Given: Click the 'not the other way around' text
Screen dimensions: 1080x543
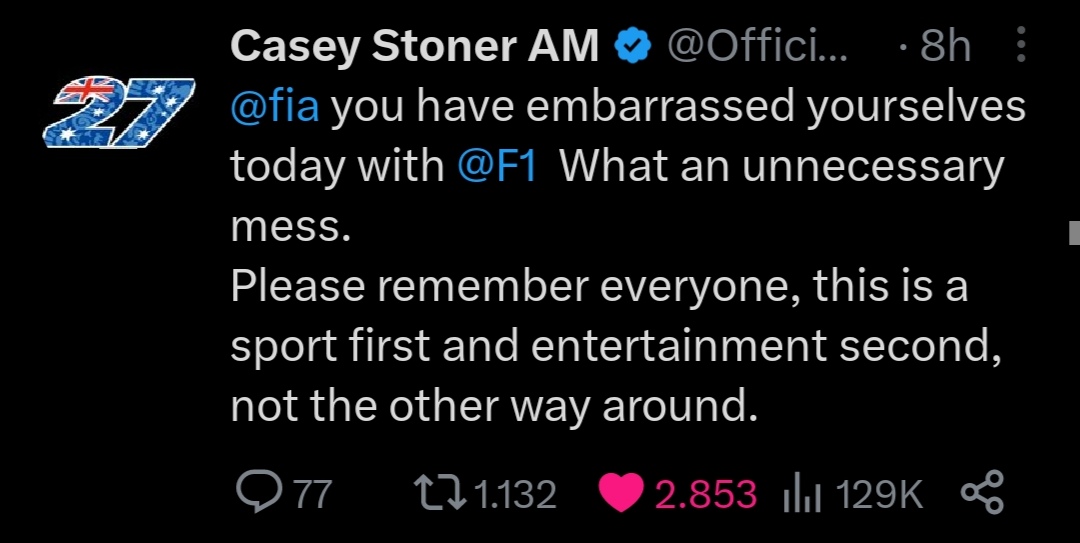Looking at the screenshot, I should [494, 405].
